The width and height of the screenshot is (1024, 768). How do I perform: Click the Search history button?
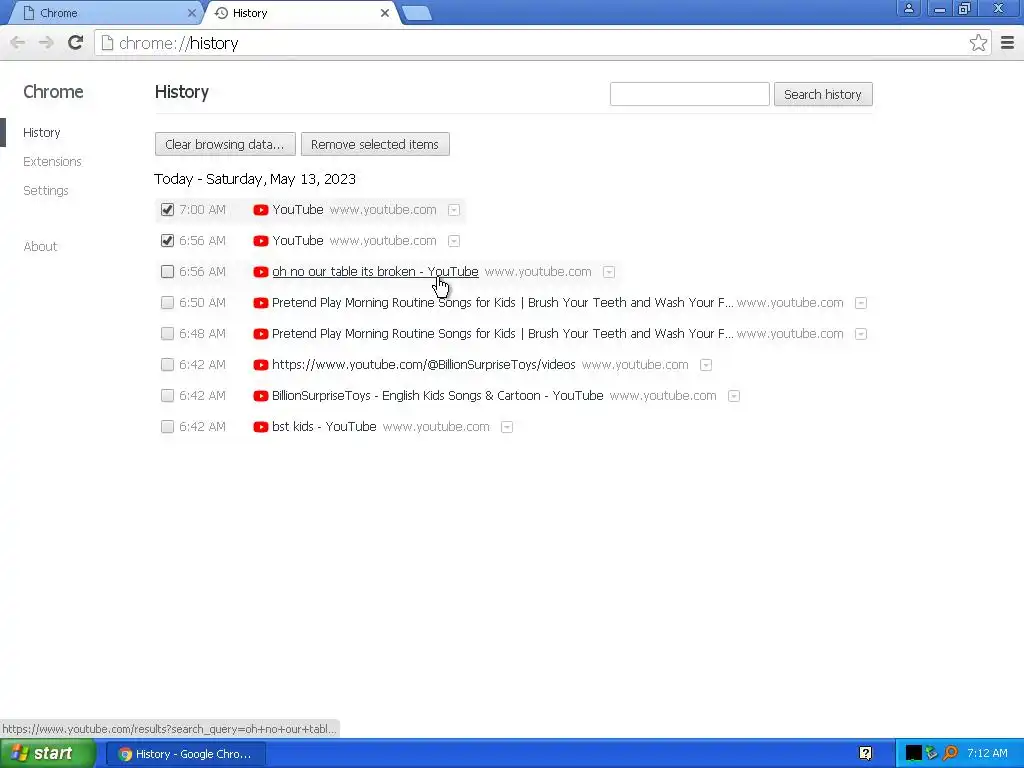point(823,94)
